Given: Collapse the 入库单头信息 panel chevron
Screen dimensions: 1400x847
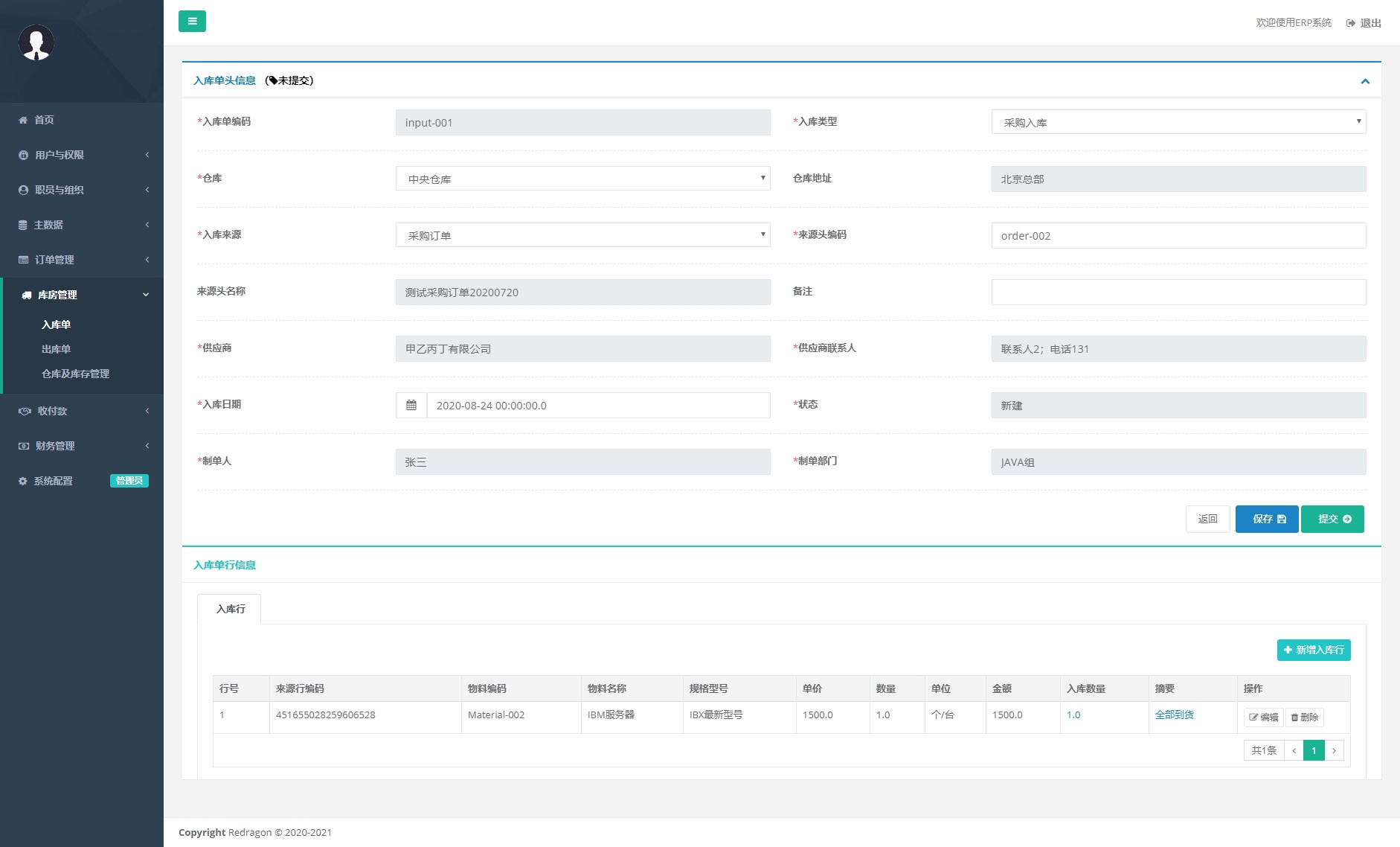Looking at the screenshot, I should coord(1365,81).
